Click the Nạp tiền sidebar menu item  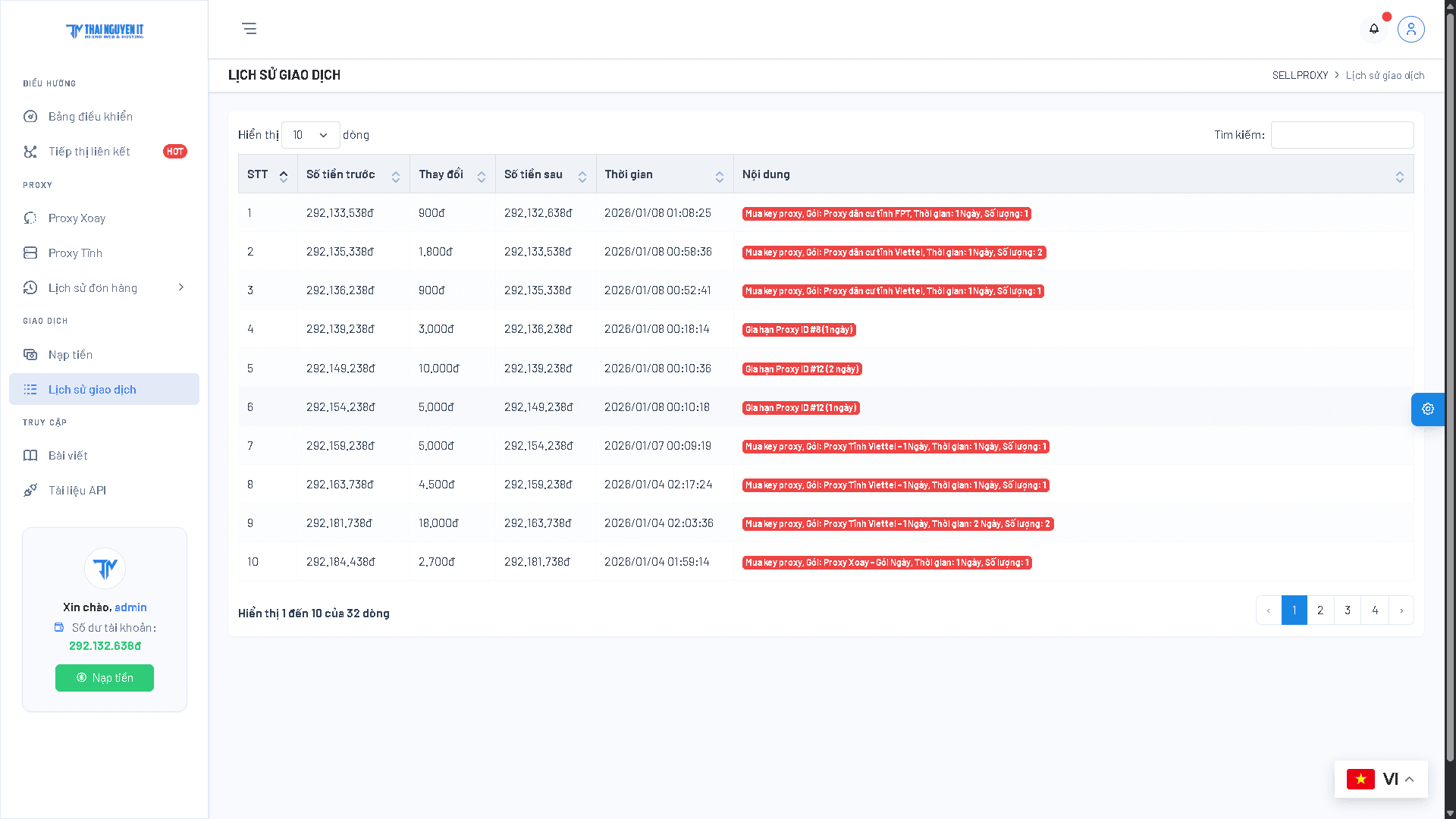click(x=104, y=354)
